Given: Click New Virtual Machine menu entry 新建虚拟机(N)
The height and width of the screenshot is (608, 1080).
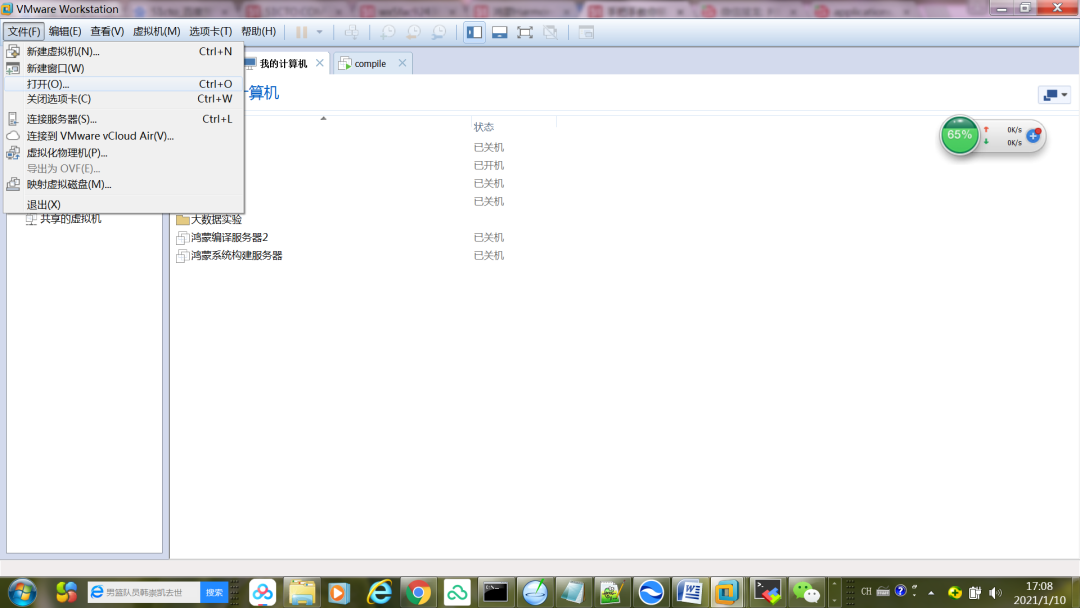Looking at the screenshot, I should coord(123,52).
